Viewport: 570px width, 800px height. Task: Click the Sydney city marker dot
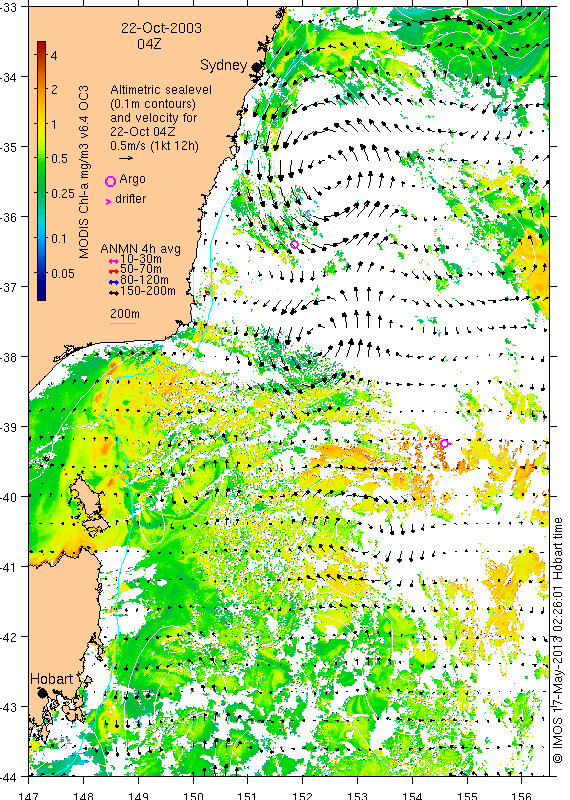tap(256, 66)
